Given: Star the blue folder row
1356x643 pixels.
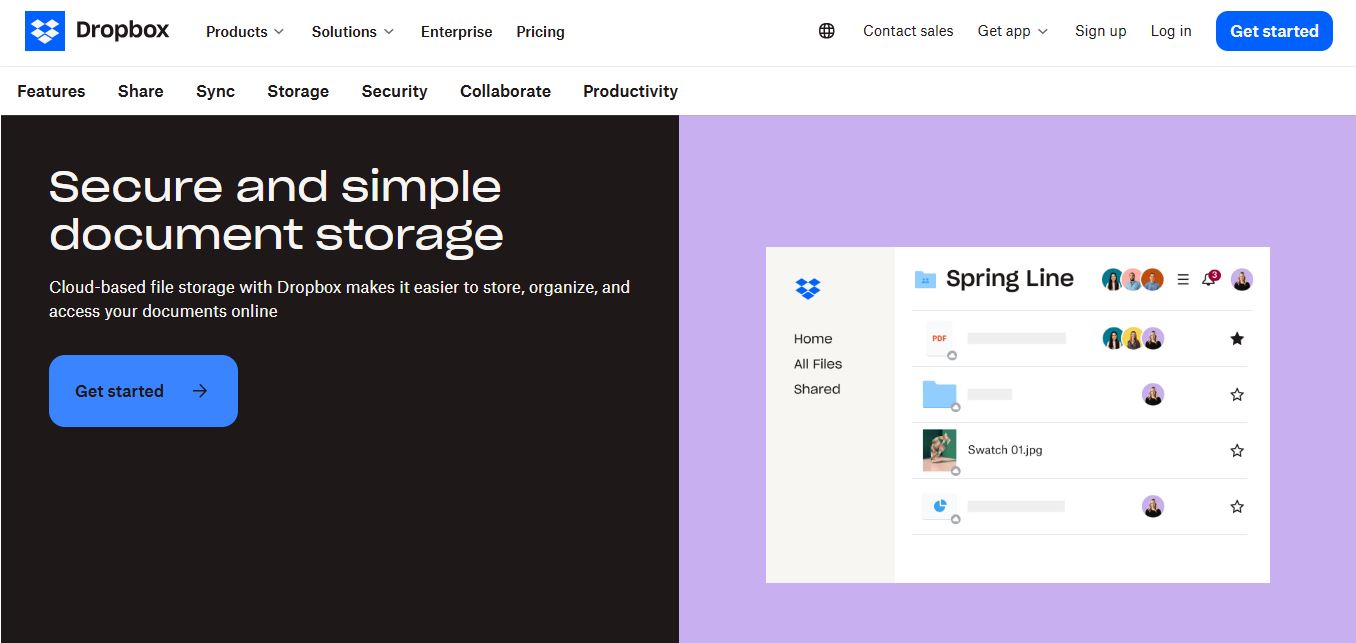Looking at the screenshot, I should coord(1237,395).
